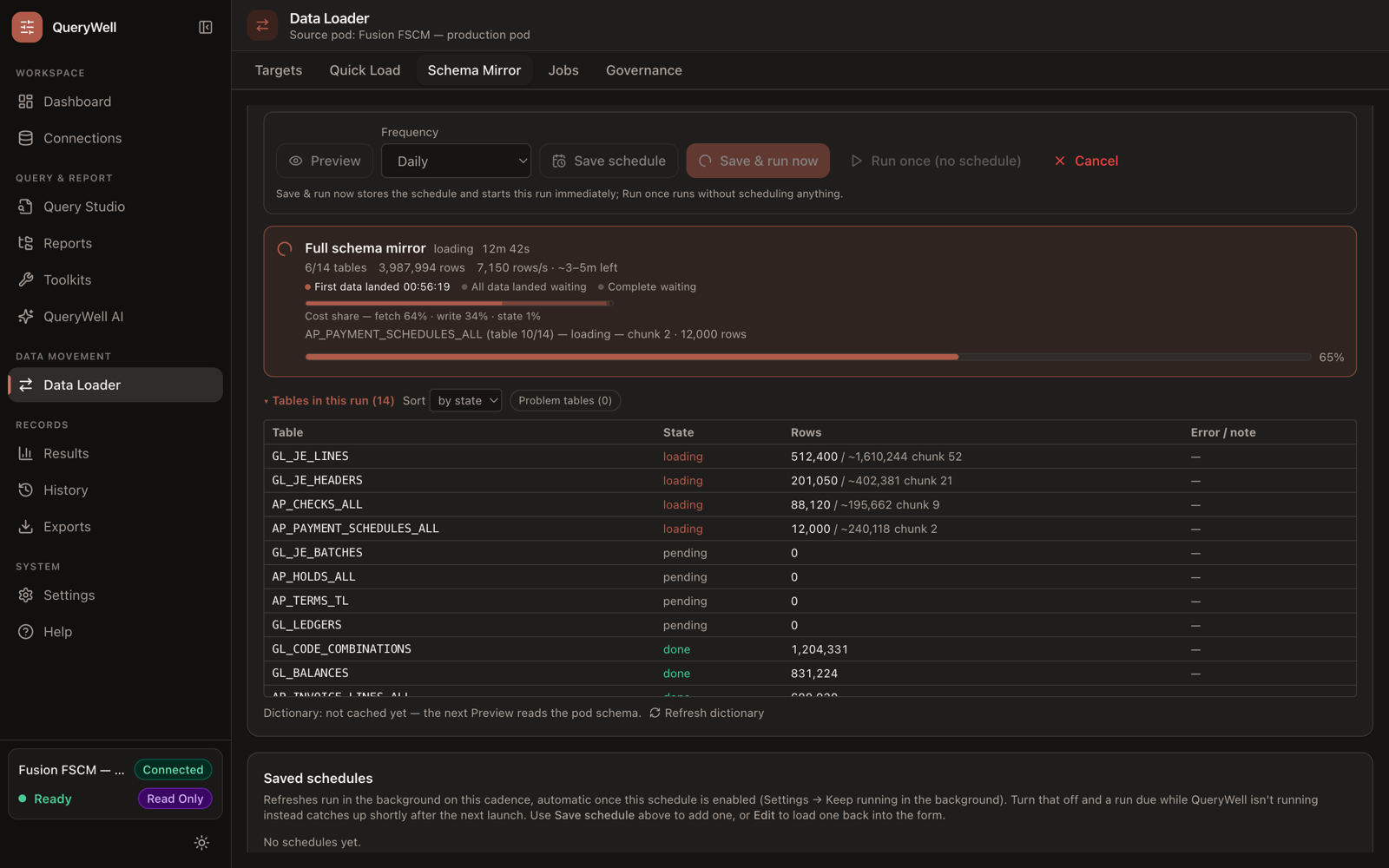Open Query Studio
This screenshot has height=868, width=1389.
click(x=115, y=207)
